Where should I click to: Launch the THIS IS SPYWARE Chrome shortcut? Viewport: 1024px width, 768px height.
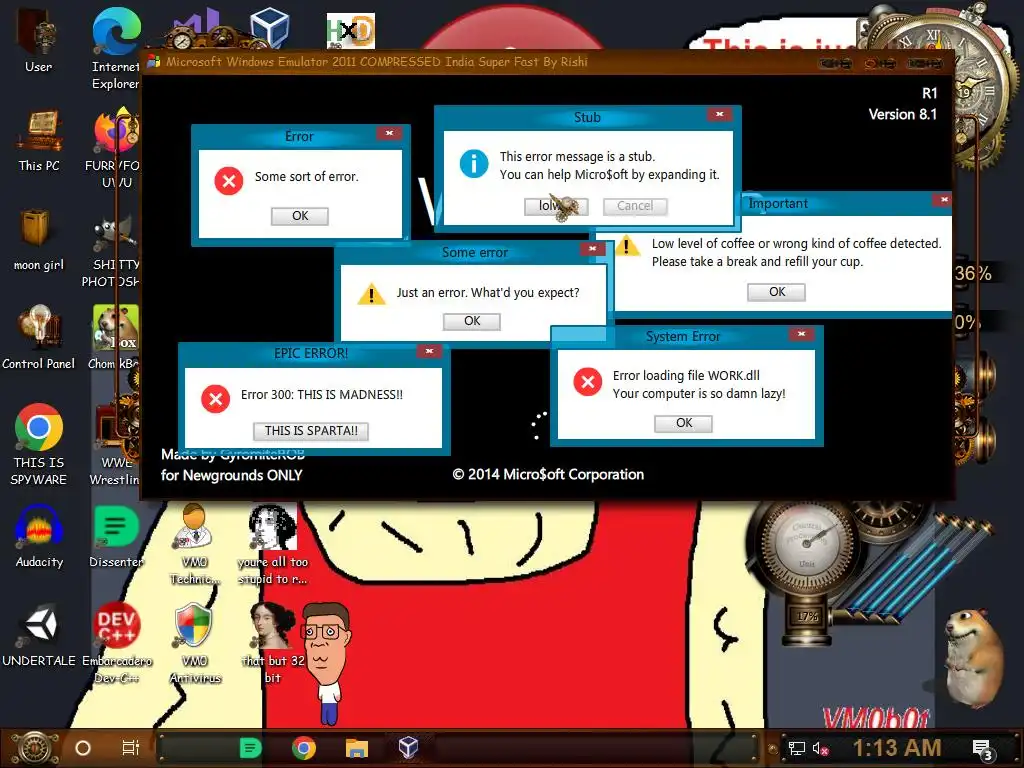click(39, 444)
